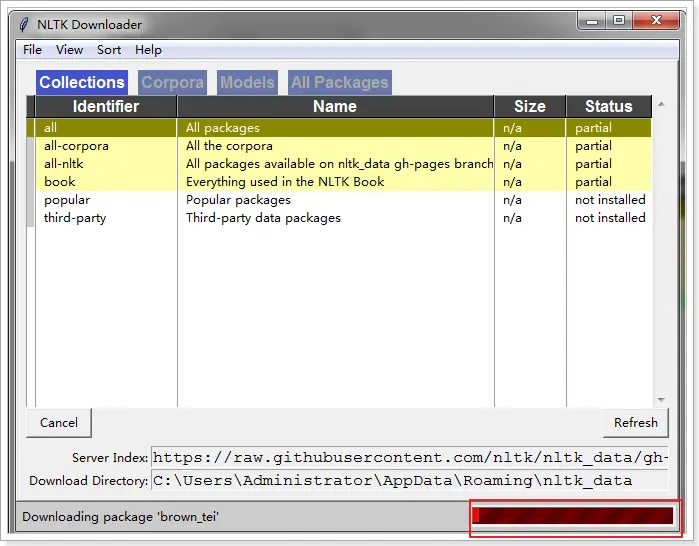Sort by the Identifier column header
The height and width of the screenshot is (546, 699).
click(x=106, y=107)
